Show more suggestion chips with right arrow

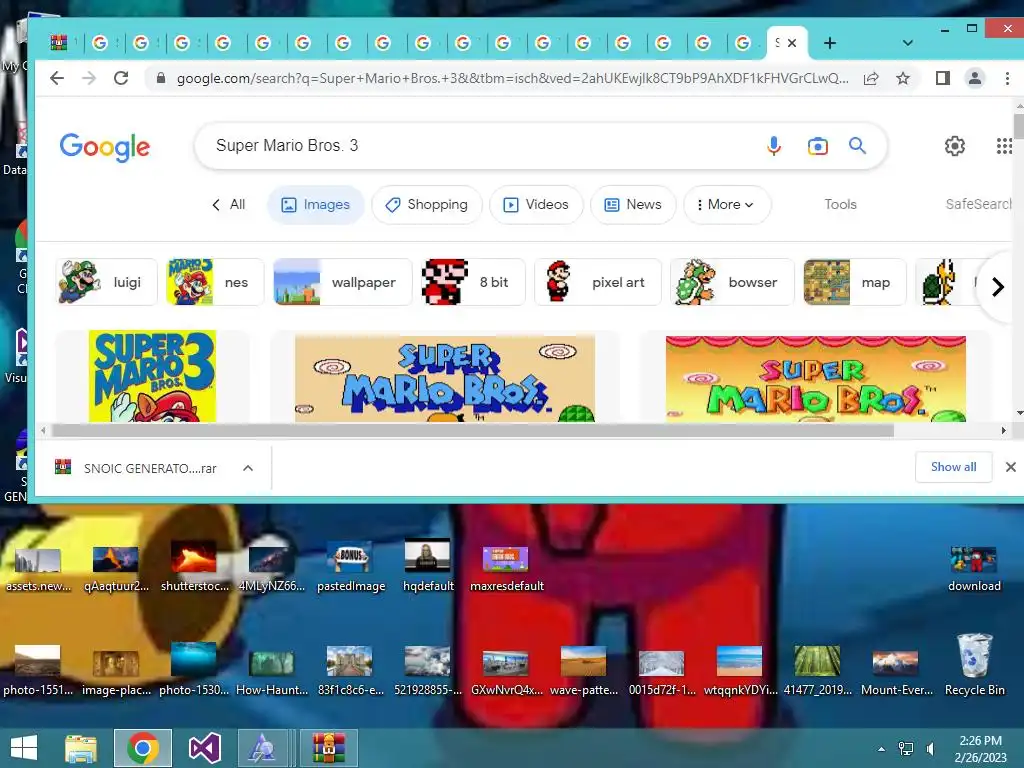(997, 287)
